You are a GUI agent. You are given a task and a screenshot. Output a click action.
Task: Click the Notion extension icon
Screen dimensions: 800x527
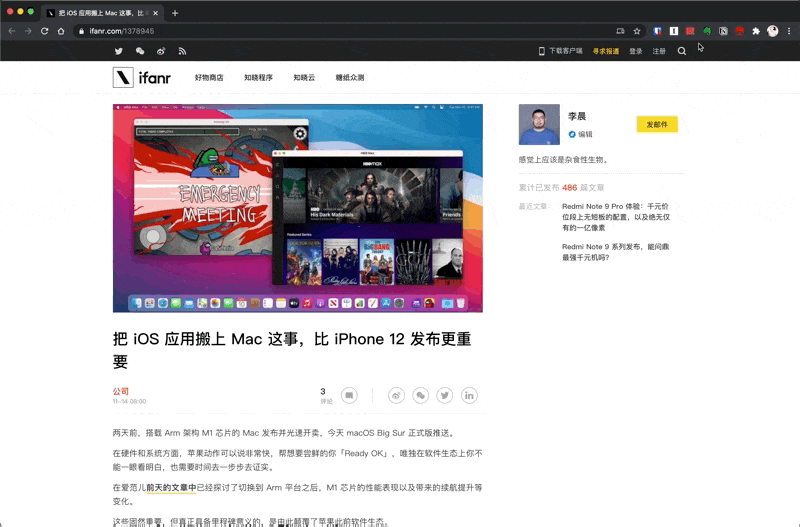pyautogui.click(x=723, y=31)
